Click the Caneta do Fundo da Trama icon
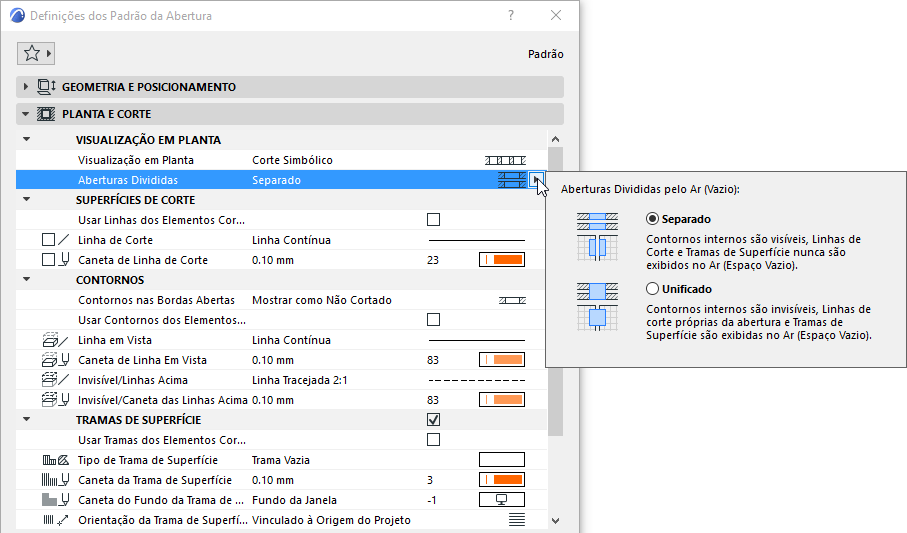This screenshot has height=533, width=907. 56,499
